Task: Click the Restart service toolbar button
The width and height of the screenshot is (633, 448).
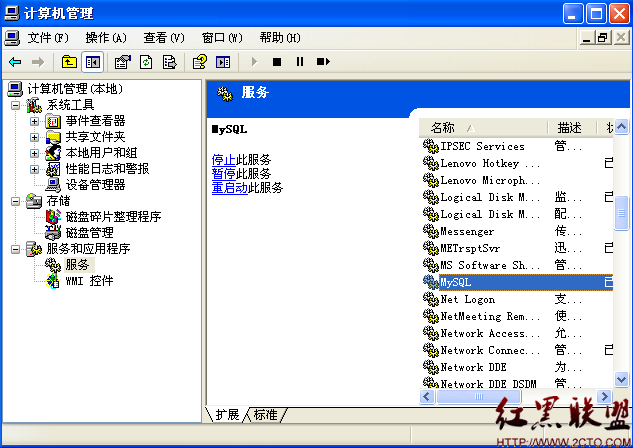Action: click(x=323, y=62)
